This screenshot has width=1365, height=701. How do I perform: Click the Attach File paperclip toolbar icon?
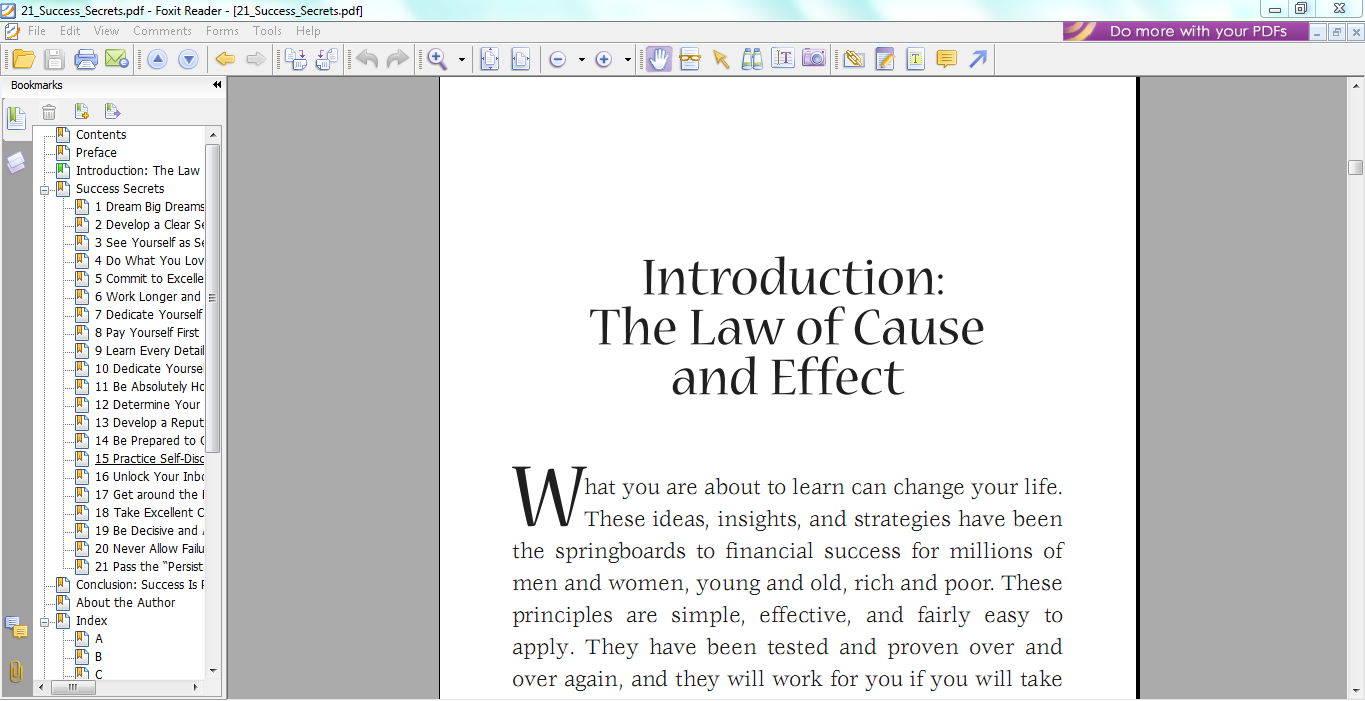click(853, 60)
